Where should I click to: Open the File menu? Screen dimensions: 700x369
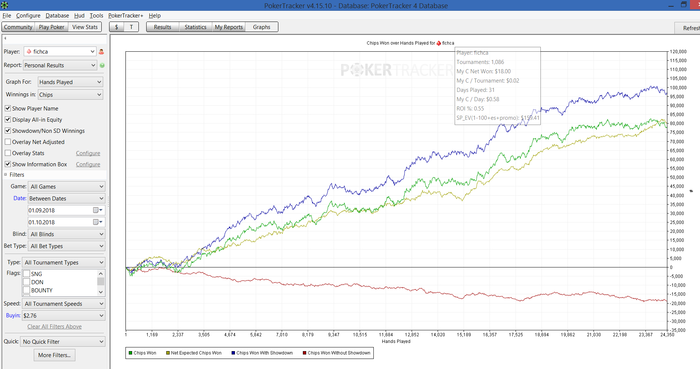[7, 16]
